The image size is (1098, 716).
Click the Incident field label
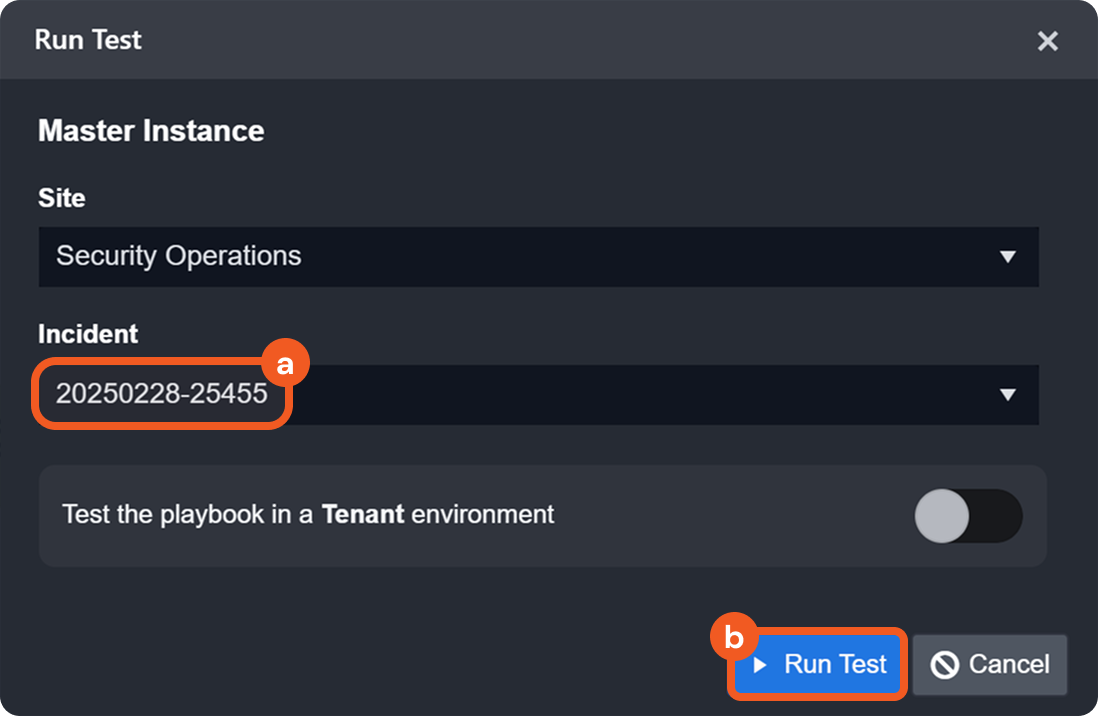(88, 334)
